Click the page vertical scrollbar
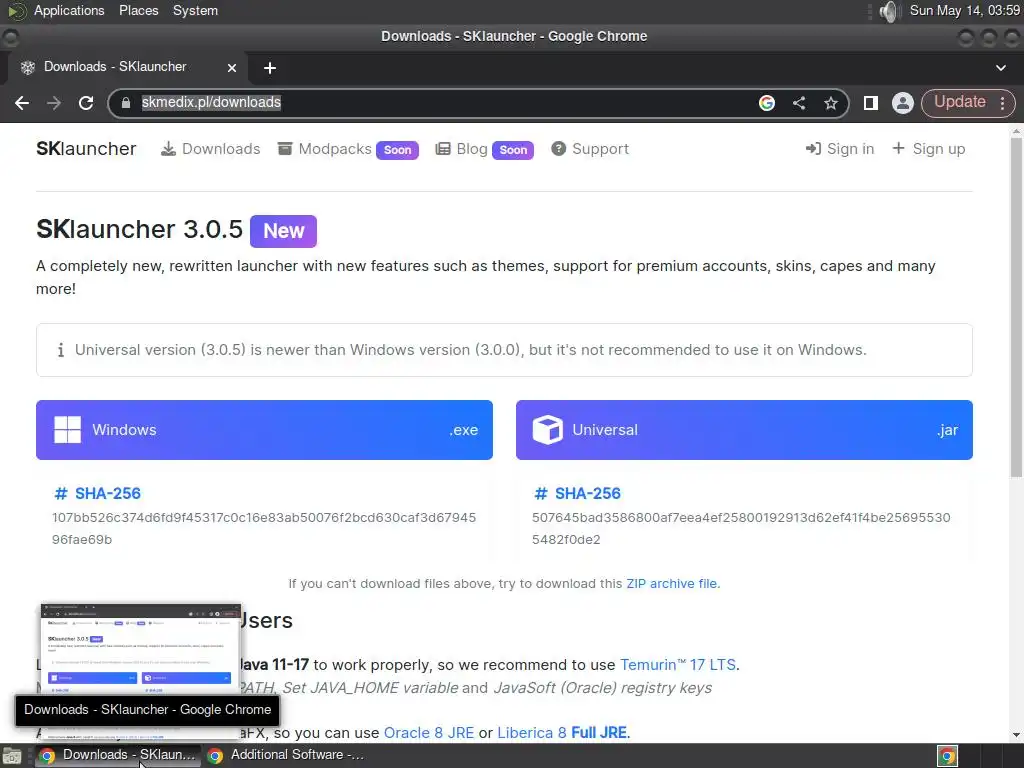 click(1016, 307)
